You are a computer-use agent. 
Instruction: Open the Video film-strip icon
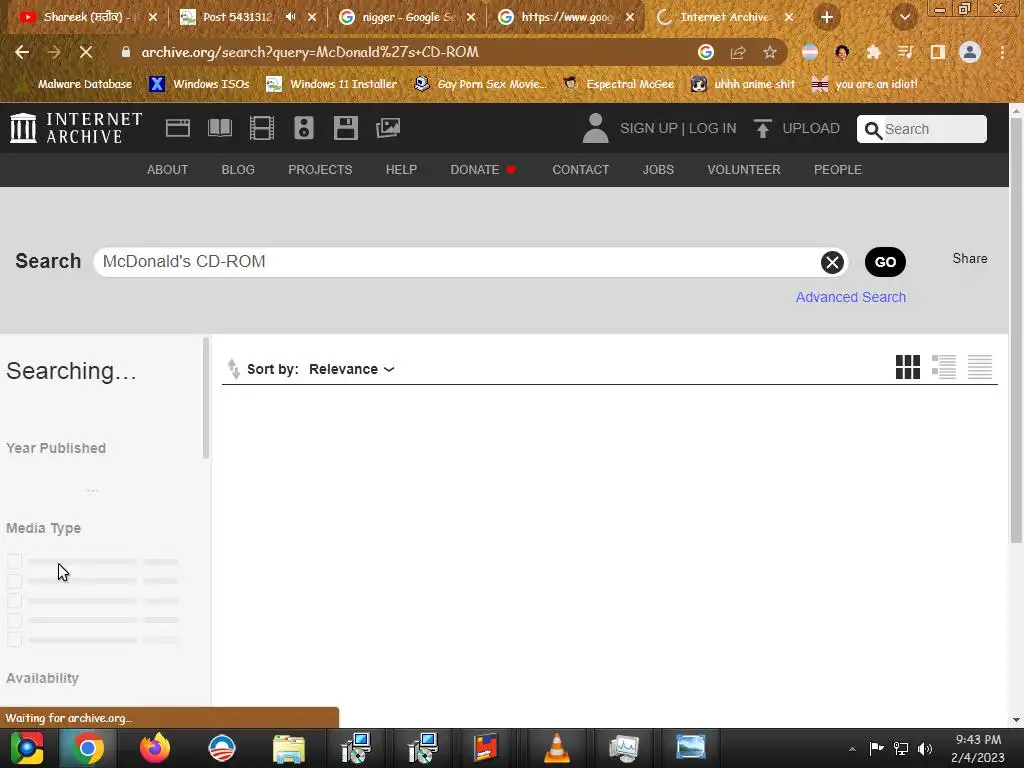(x=262, y=128)
